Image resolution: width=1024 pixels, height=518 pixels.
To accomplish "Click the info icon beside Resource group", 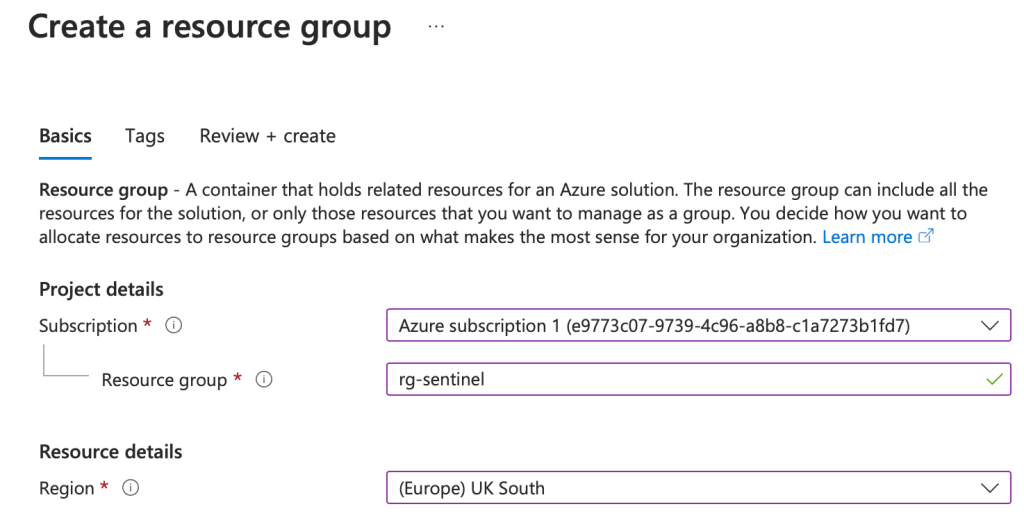I will [x=265, y=380].
